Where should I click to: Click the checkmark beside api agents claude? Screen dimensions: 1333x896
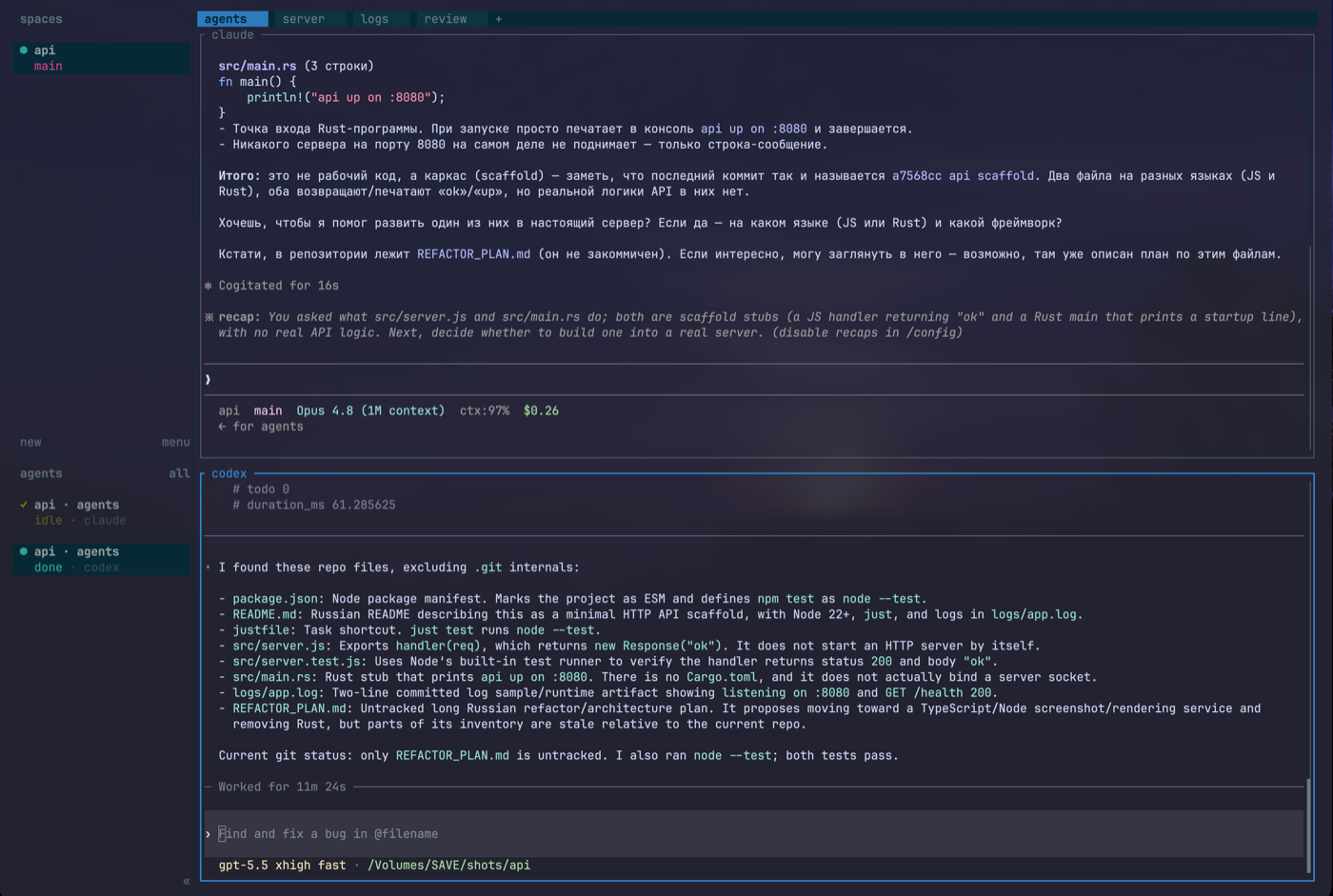[24, 505]
